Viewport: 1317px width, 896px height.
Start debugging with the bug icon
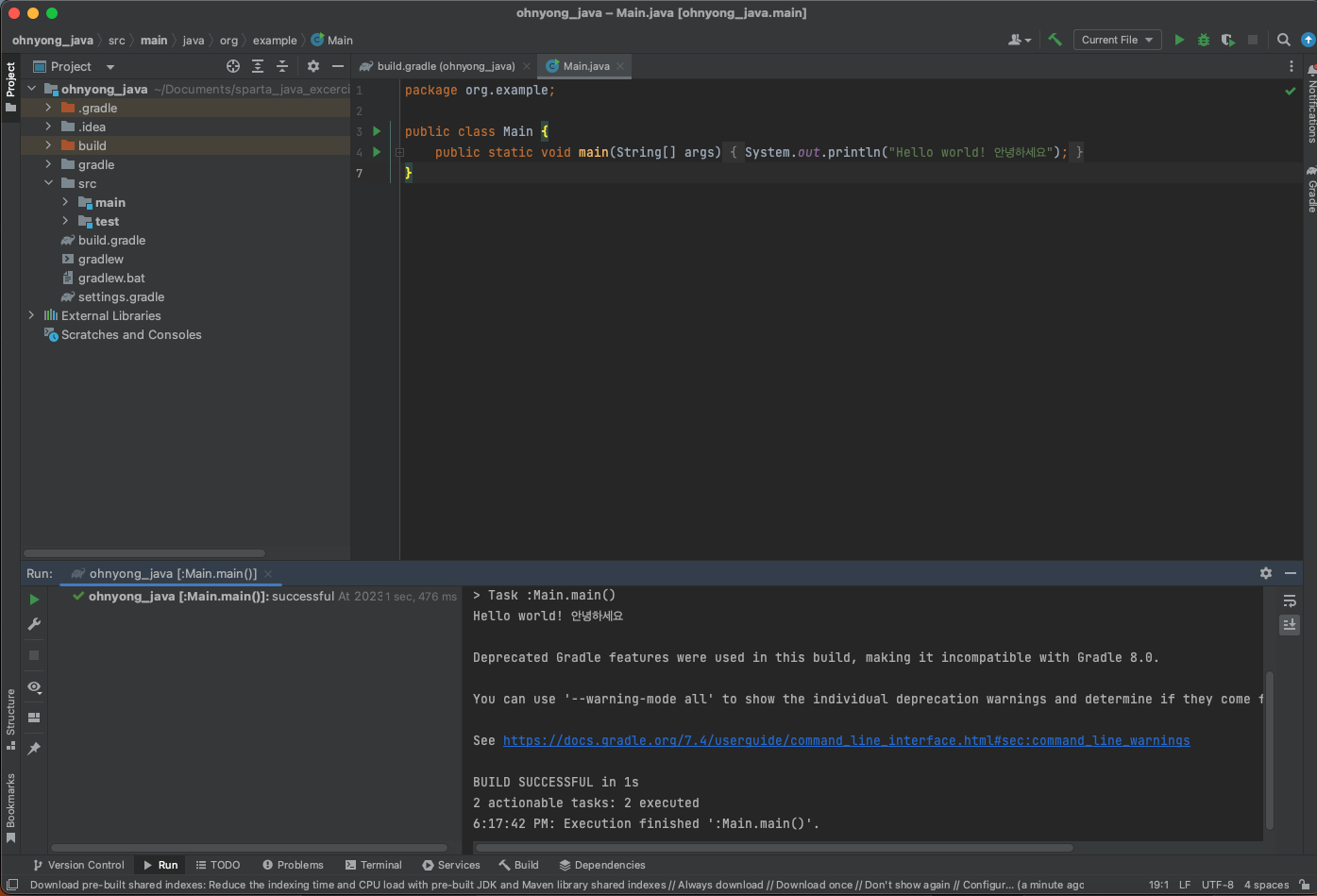[1204, 40]
